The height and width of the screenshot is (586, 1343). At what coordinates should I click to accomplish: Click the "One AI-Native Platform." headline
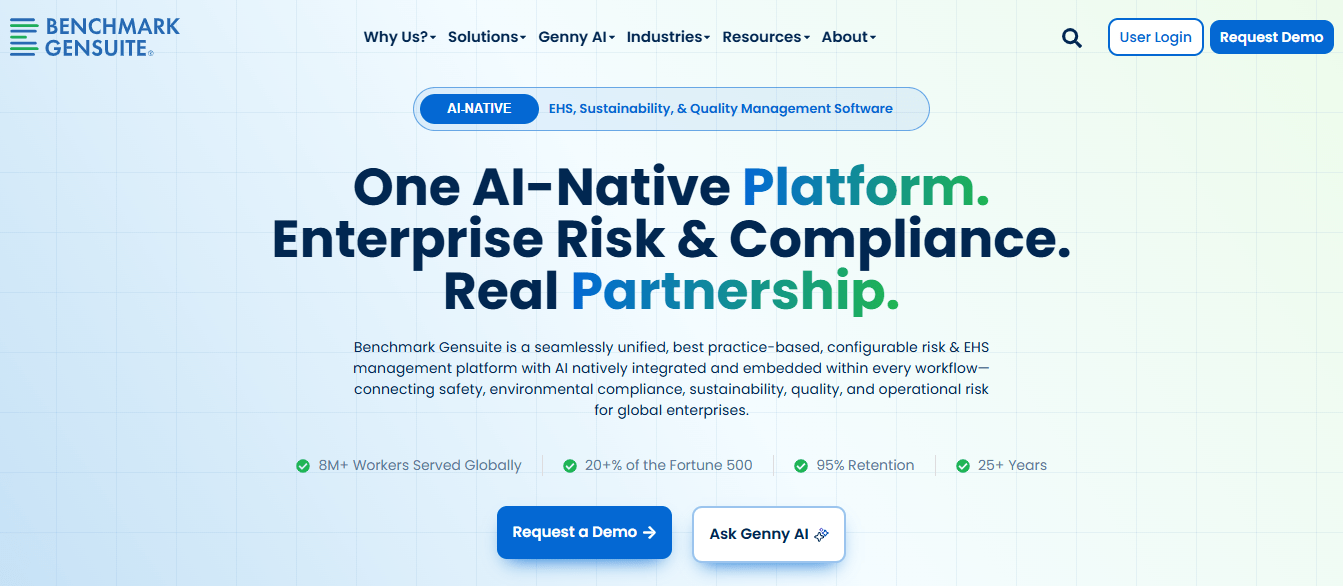(x=671, y=186)
